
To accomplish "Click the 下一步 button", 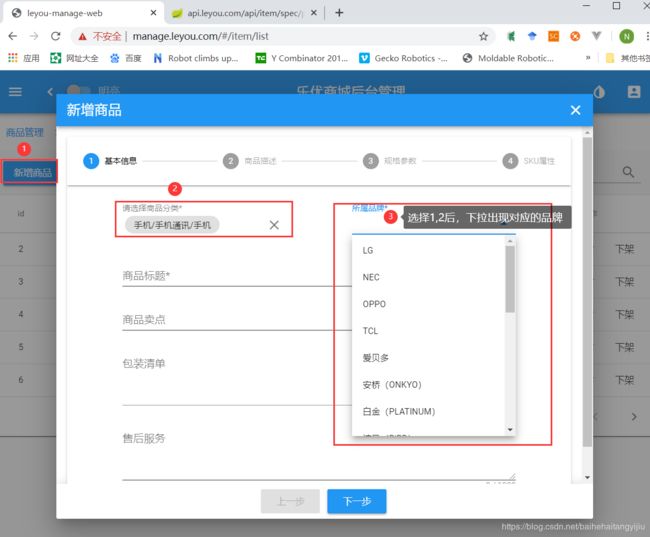I will [x=357, y=501].
